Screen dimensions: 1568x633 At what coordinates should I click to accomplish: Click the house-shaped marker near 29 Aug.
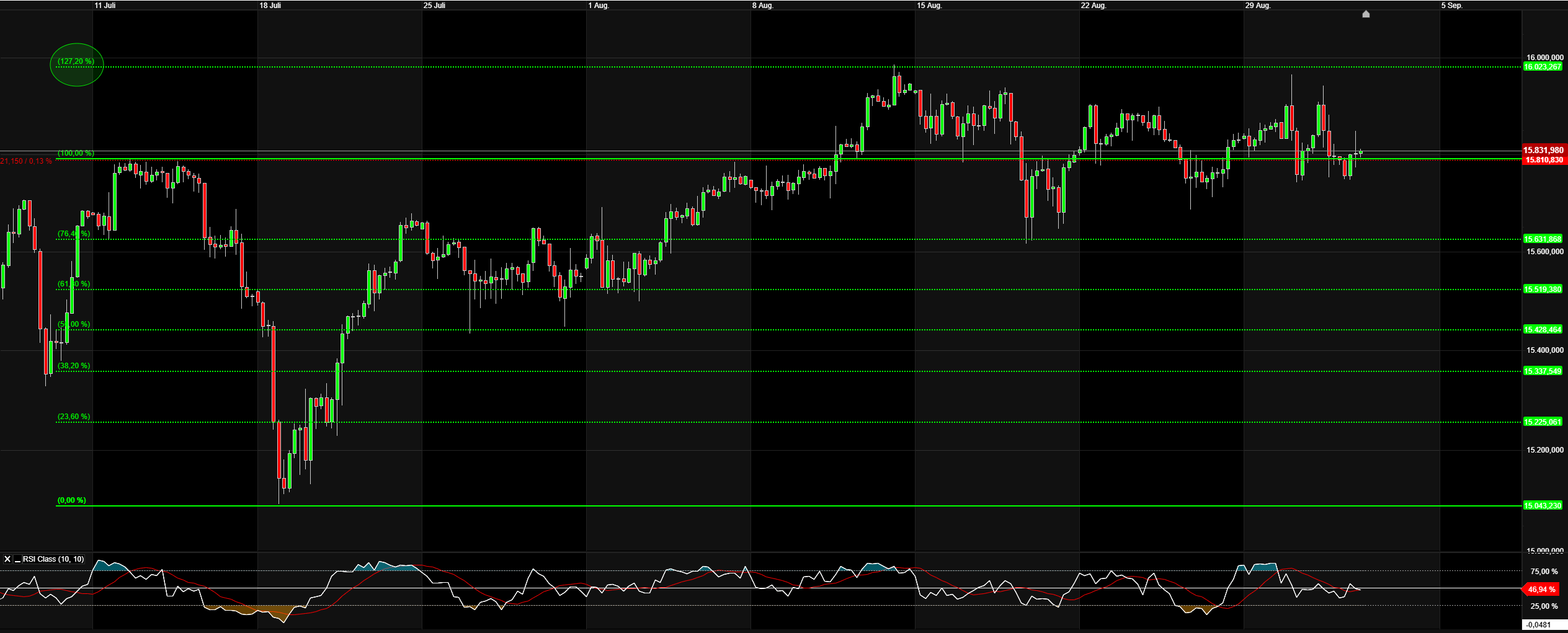click(1366, 14)
